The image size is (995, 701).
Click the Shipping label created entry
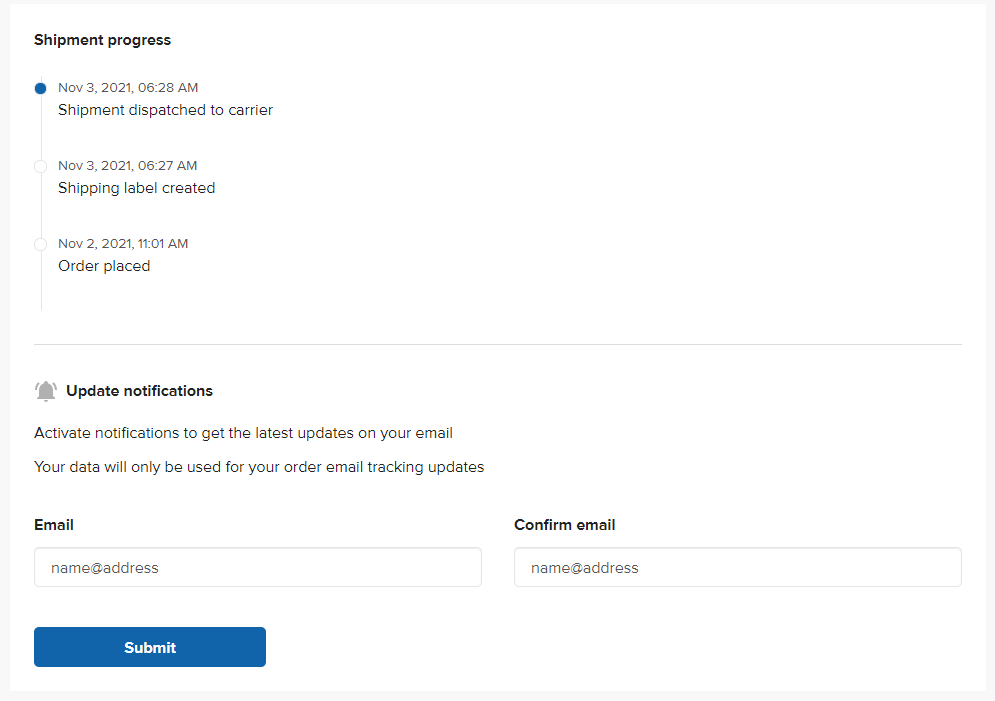(136, 188)
